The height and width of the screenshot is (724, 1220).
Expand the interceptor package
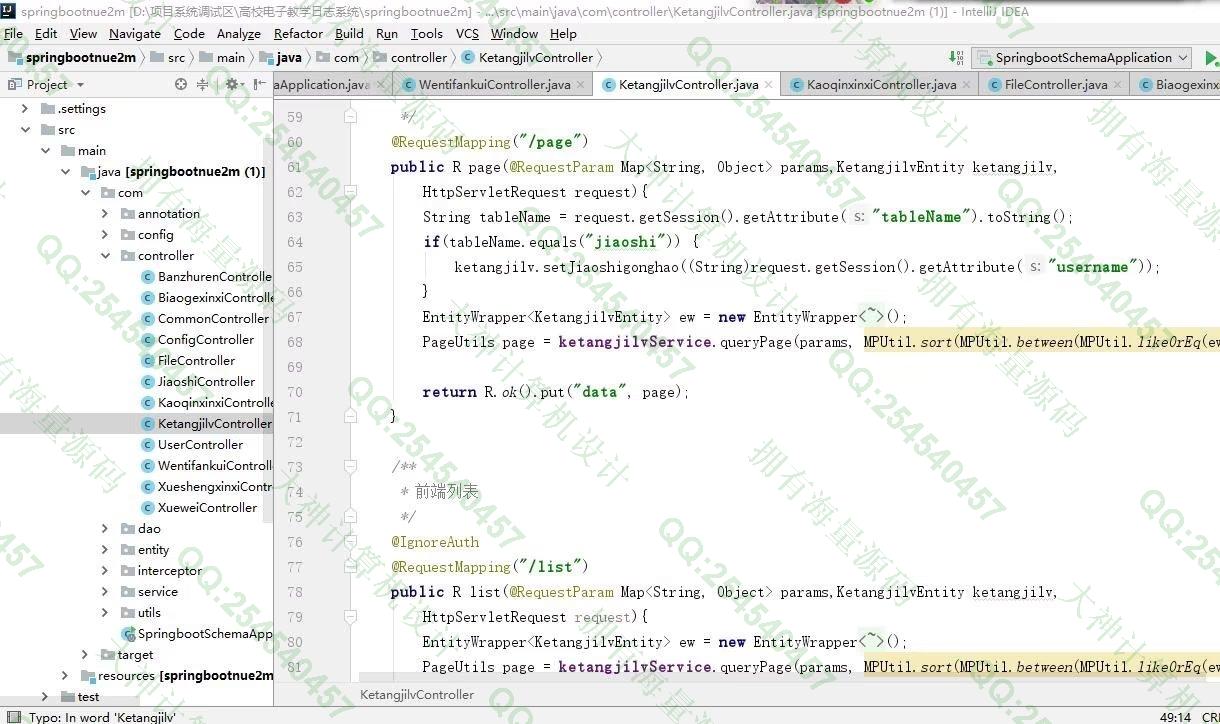click(105, 570)
